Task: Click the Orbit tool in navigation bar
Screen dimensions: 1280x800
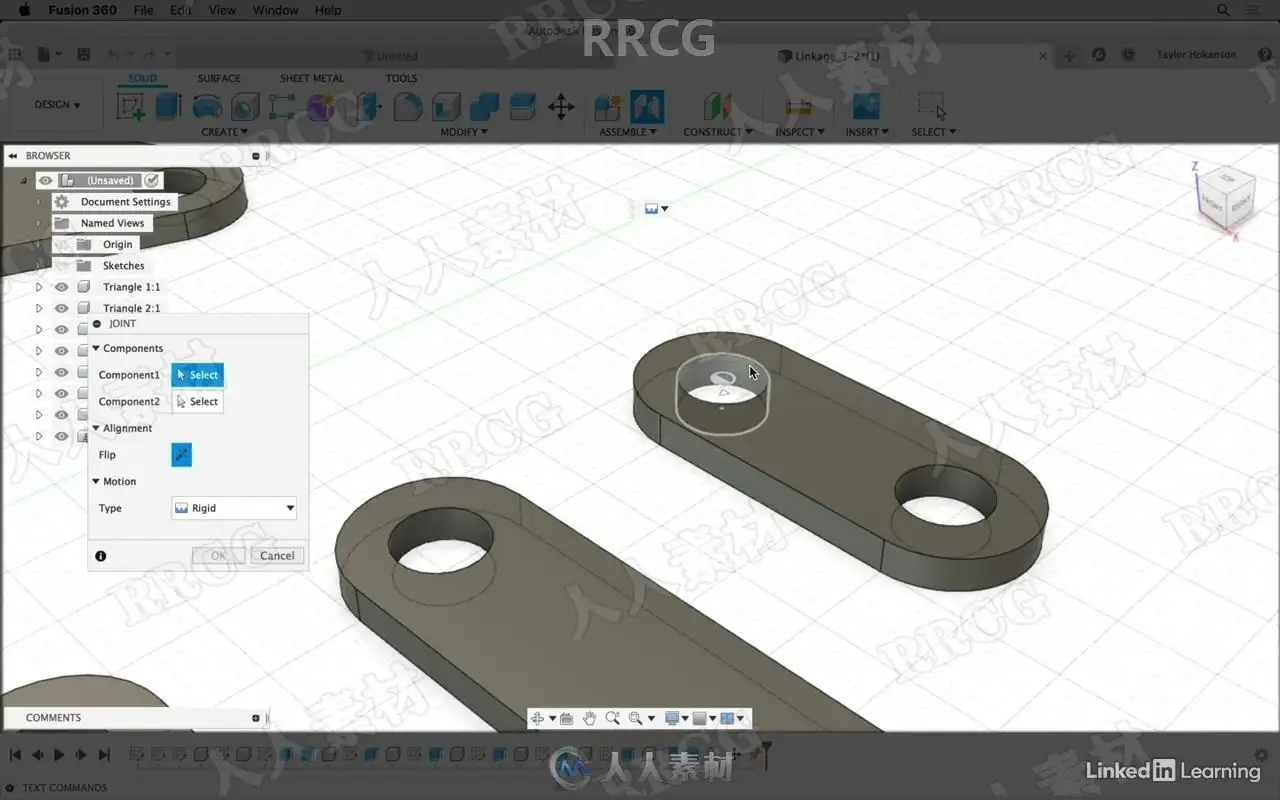Action: click(538, 718)
